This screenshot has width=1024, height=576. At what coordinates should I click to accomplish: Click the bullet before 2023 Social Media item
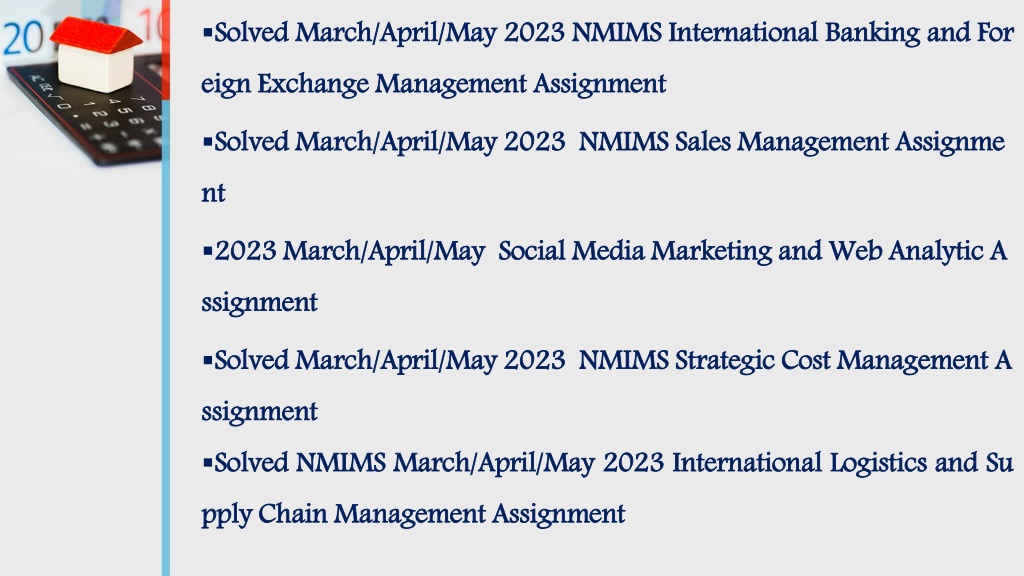click(x=208, y=250)
